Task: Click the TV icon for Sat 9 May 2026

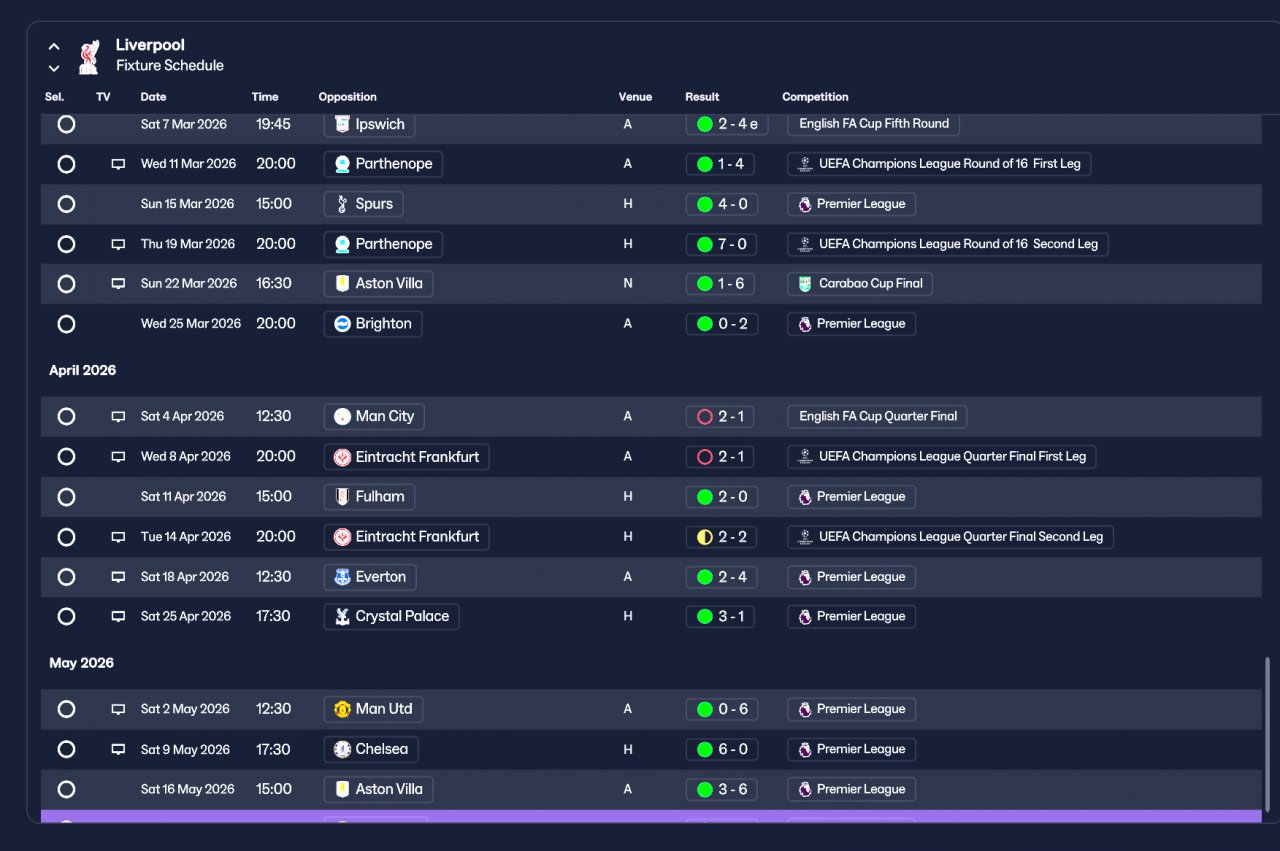Action: (118, 749)
